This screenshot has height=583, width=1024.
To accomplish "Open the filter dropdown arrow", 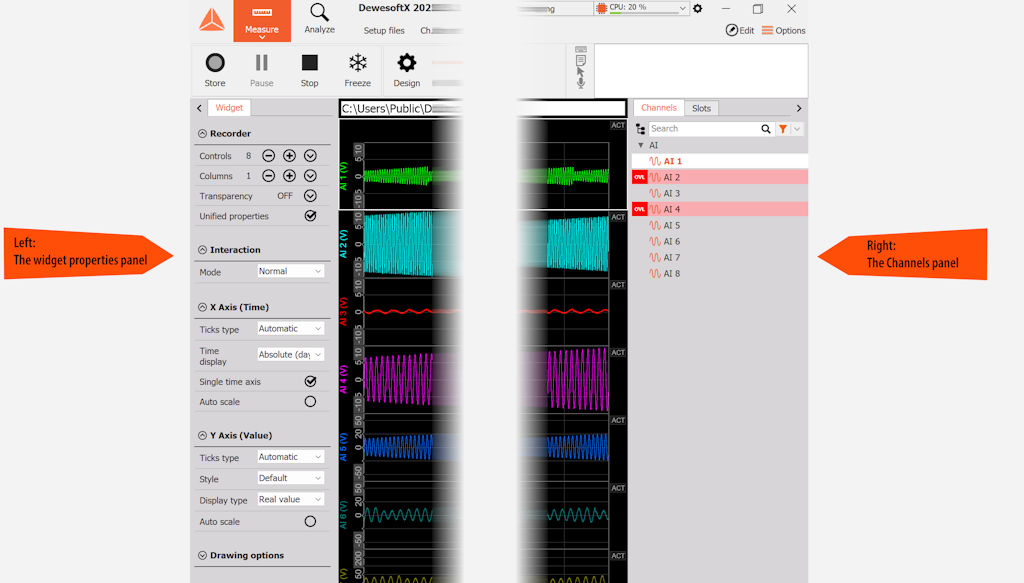I will tap(797, 129).
